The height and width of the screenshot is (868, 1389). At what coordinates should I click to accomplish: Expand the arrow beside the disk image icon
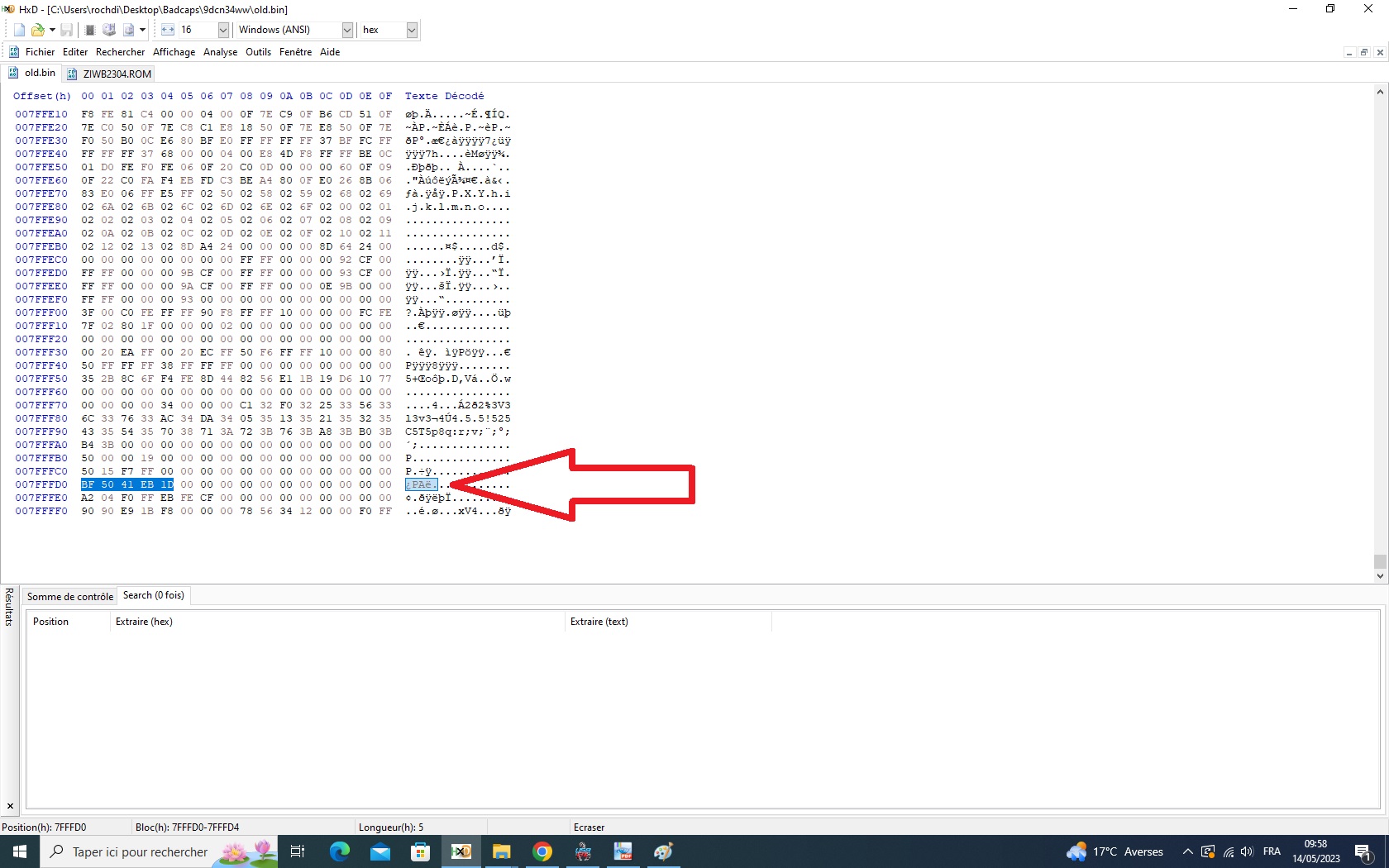(143, 30)
